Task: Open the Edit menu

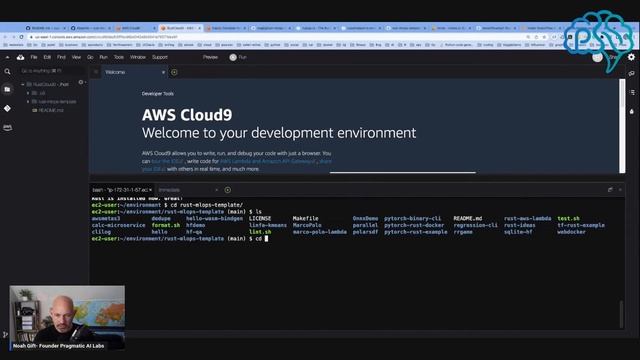Action: 47,58
